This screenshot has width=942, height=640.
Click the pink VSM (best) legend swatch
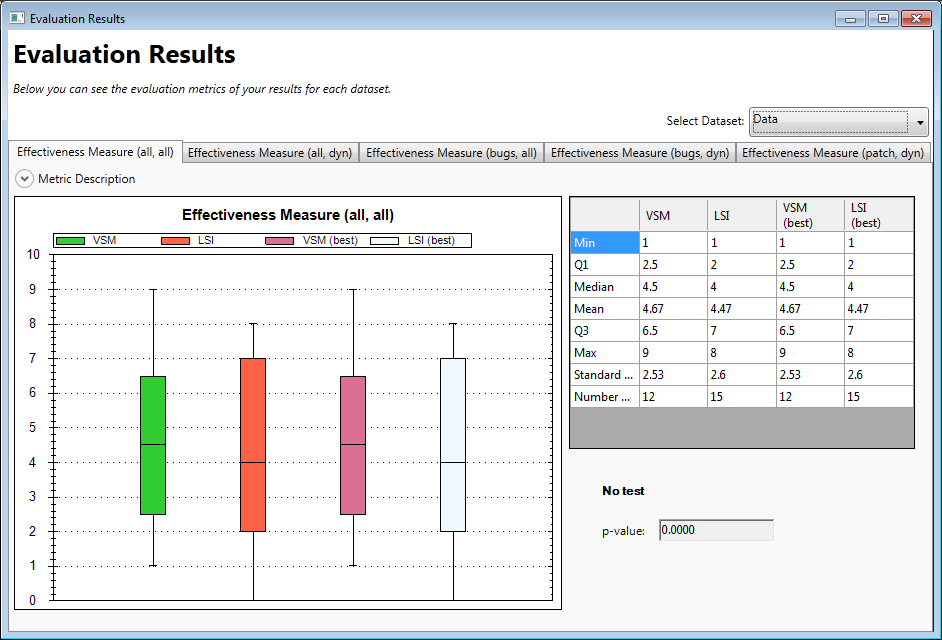click(279, 241)
